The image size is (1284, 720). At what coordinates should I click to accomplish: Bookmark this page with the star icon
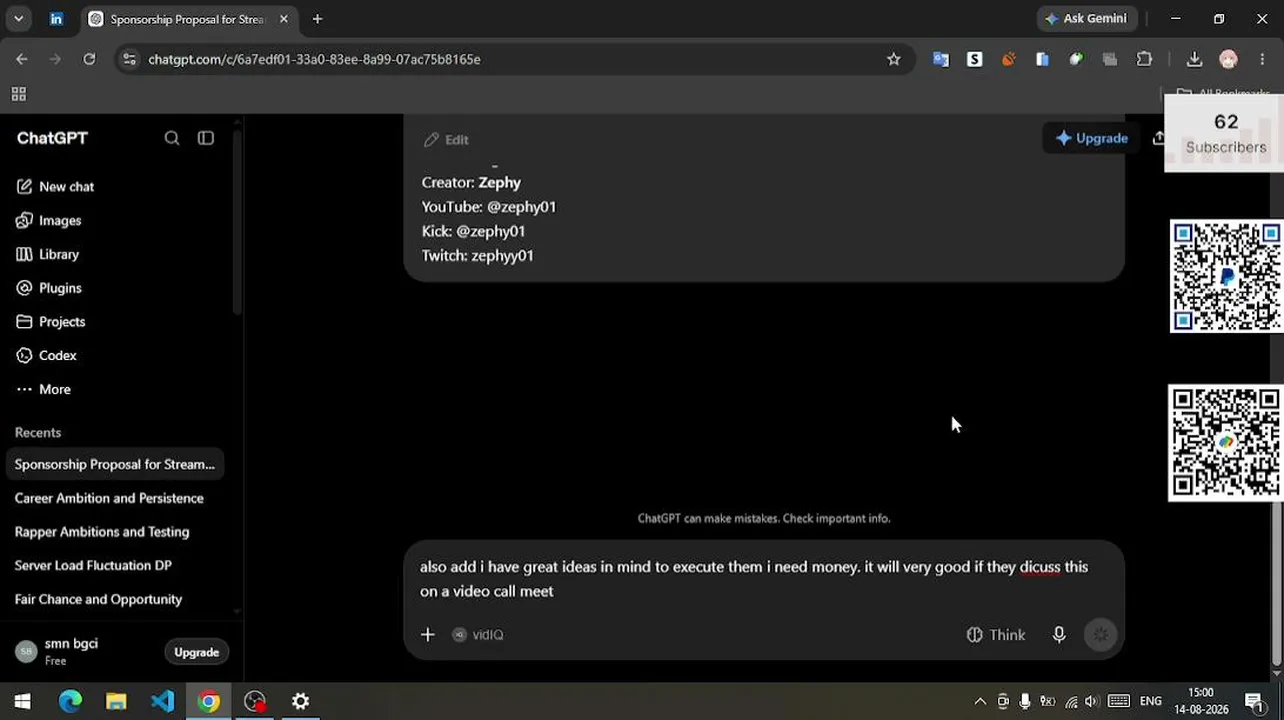[893, 60]
